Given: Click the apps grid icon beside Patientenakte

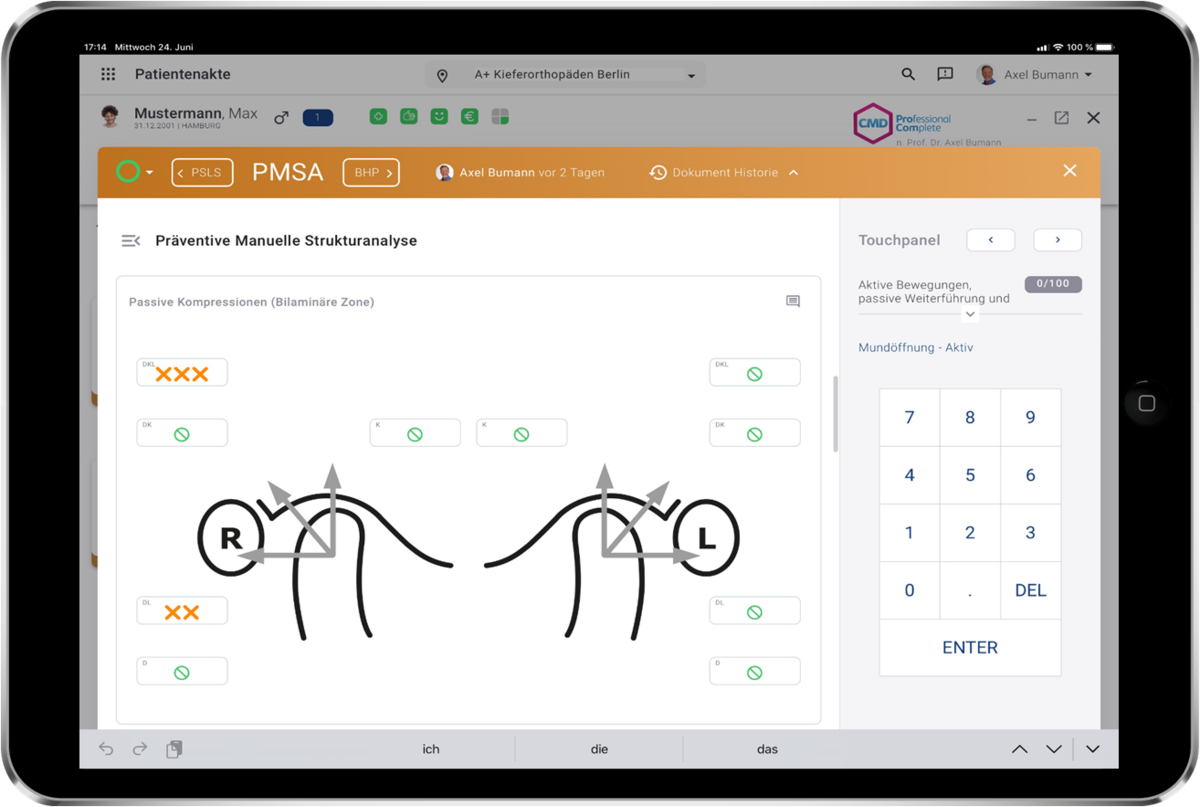Looking at the screenshot, I should point(106,73).
